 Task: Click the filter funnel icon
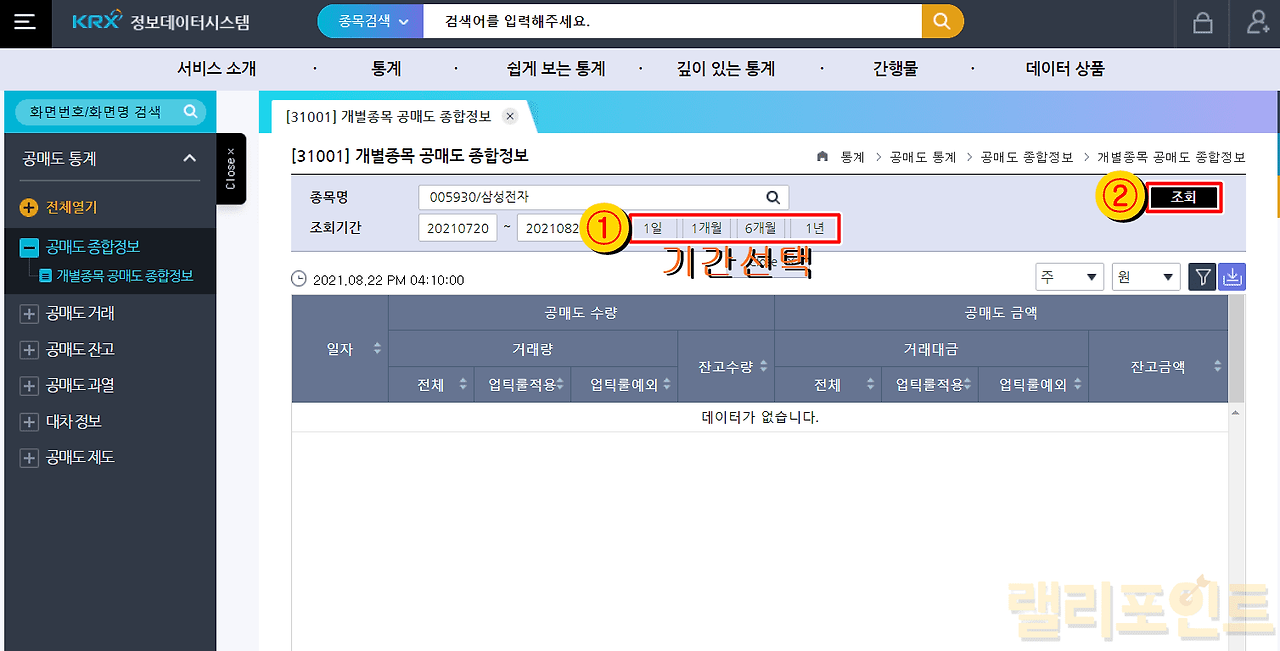click(1201, 277)
